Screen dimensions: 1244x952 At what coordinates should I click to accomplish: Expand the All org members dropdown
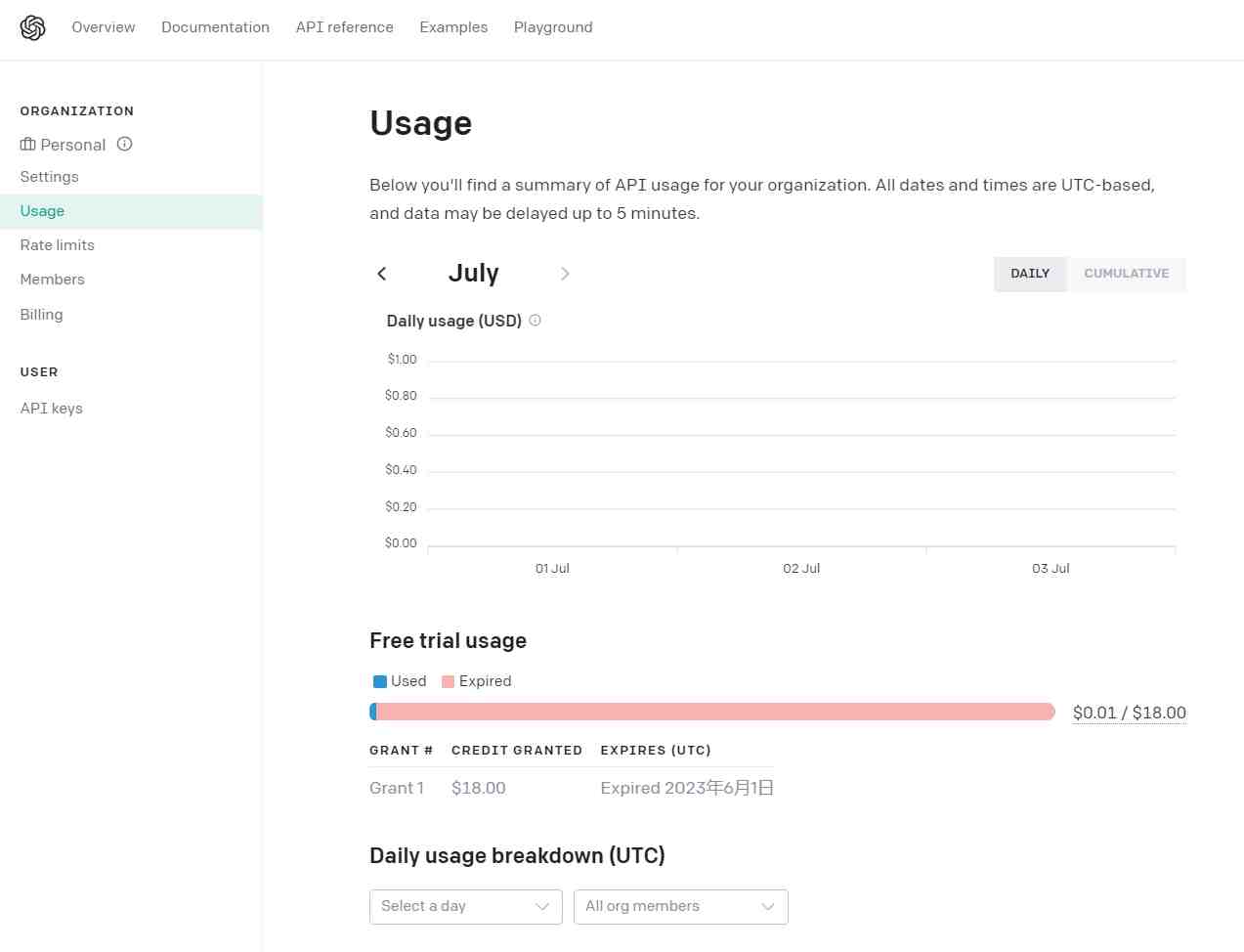(x=680, y=906)
